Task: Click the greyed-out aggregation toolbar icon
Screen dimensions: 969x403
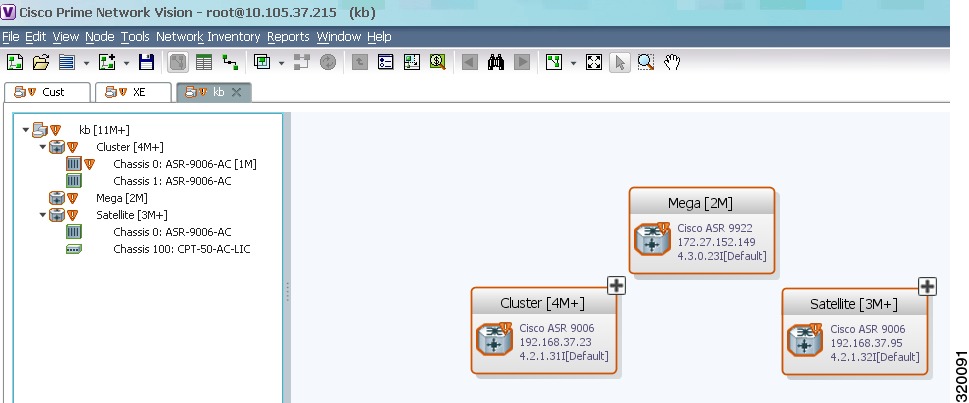Action: pos(302,62)
